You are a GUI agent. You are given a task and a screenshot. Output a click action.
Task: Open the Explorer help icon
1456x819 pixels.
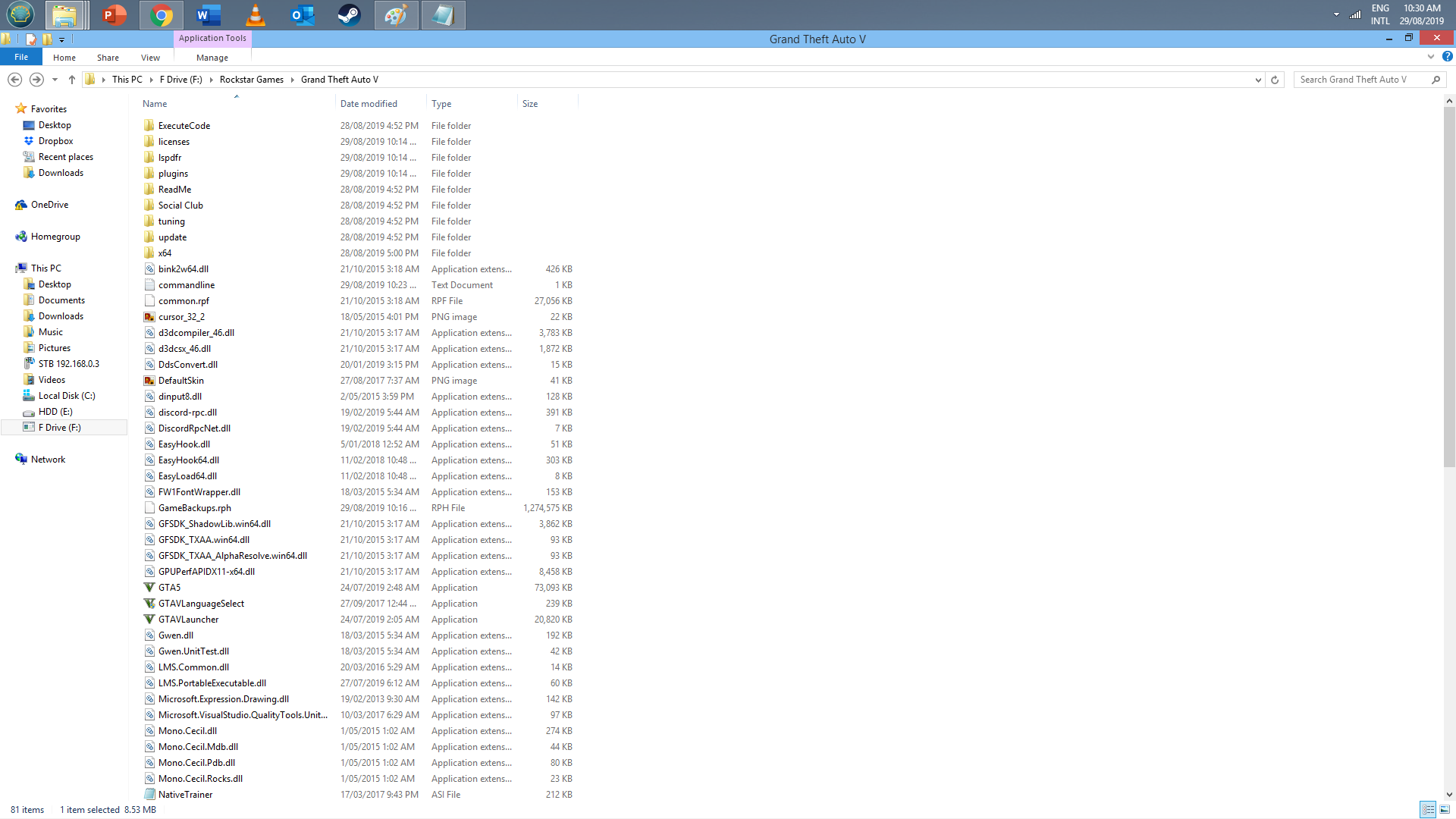pyautogui.click(x=1447, y=57)
